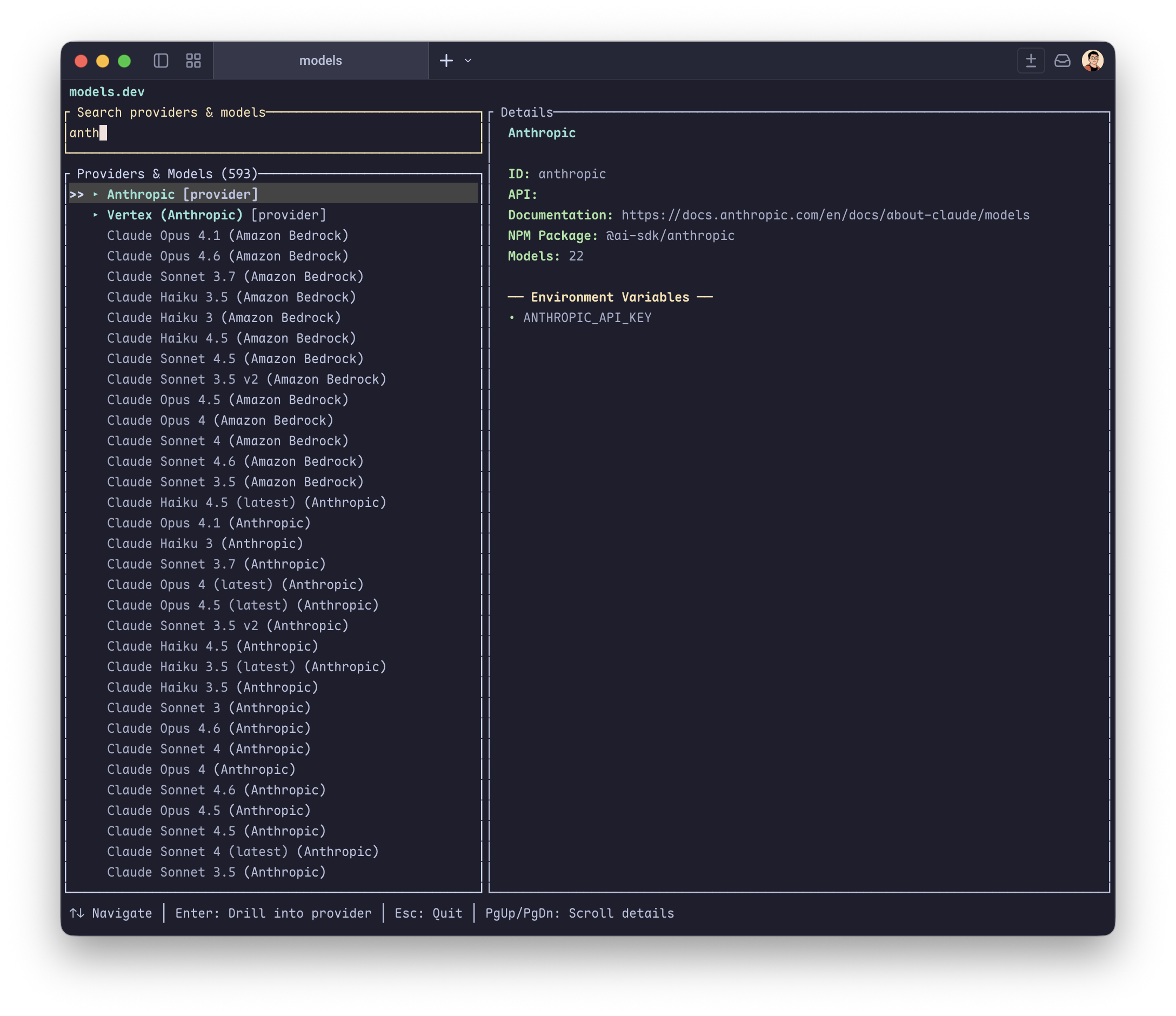1176x1016 pixels.
Task: Open the new tab options chevron
Action: pos(468,61)
